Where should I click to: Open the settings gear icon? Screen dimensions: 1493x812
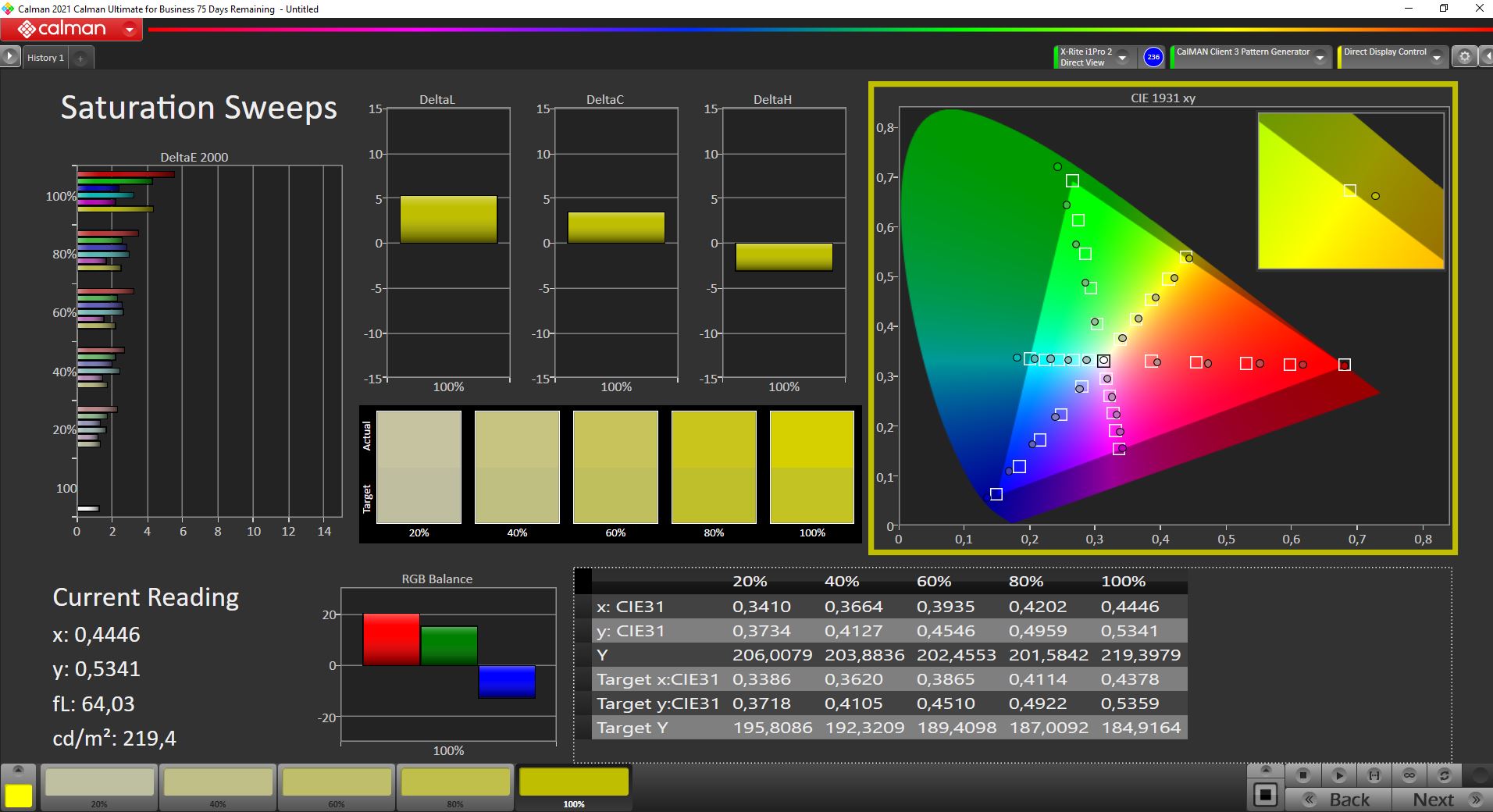[x=1465, y=57]
